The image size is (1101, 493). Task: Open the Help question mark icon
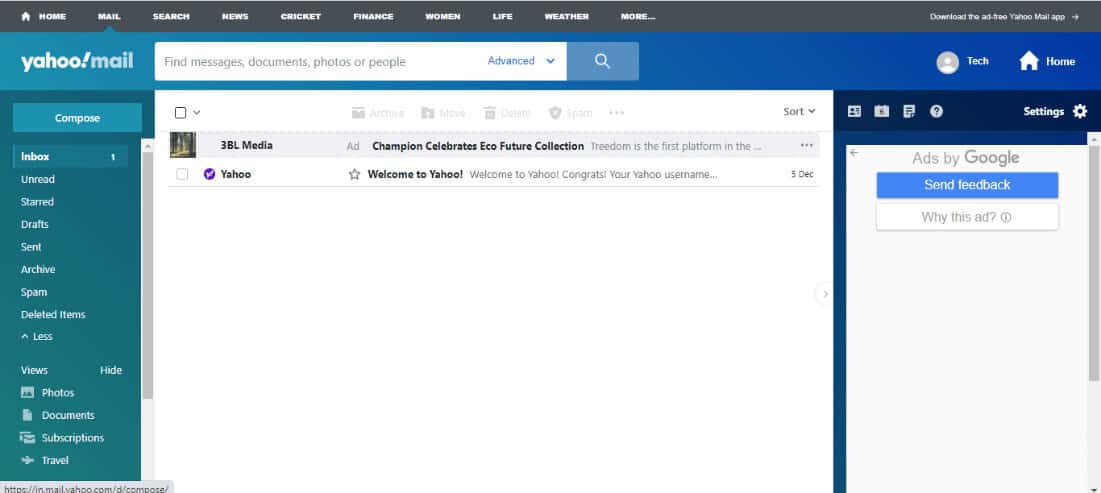point(936,111)
